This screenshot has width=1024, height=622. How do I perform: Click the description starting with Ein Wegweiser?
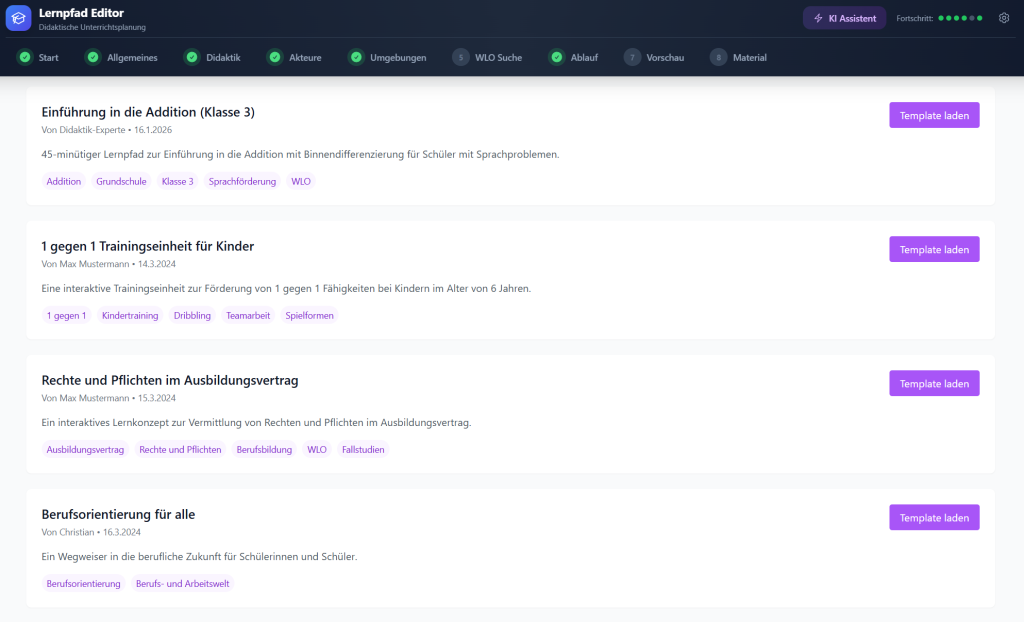point(199,556)
